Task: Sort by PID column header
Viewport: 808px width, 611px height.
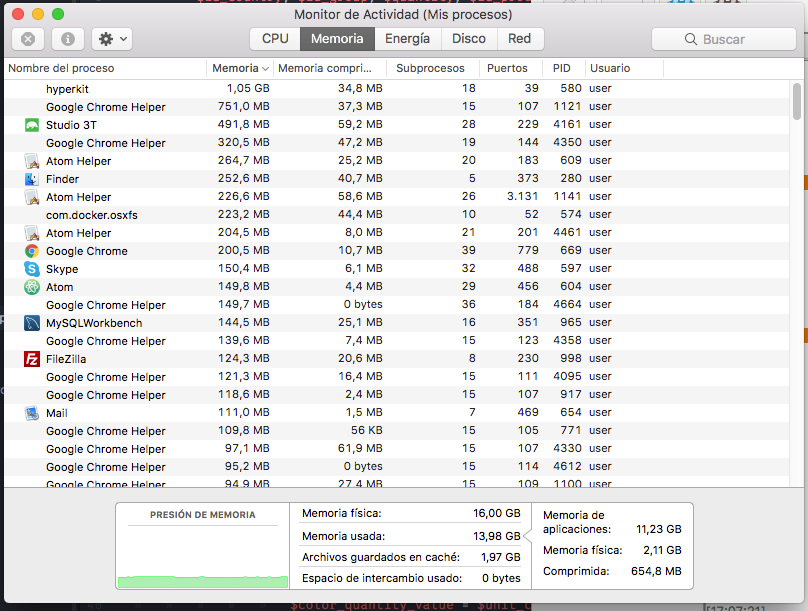Action: [563, 68]
